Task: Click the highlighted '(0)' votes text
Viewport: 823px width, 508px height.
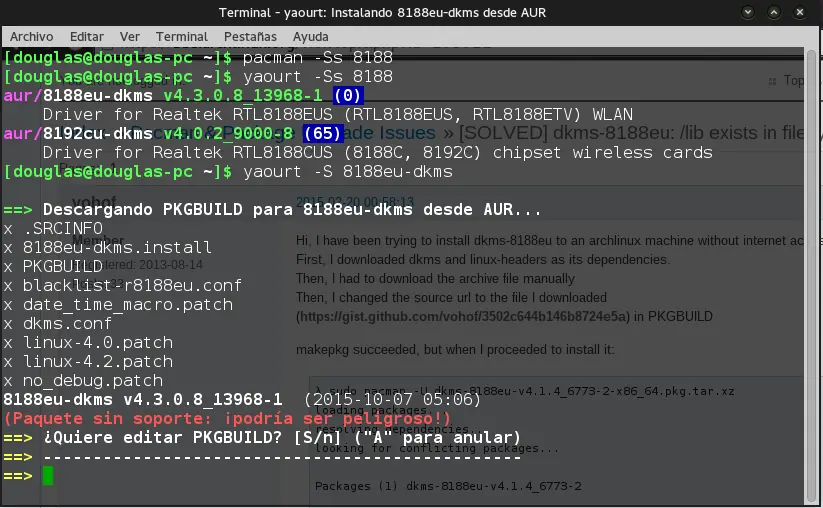Action: tap(347, 96)
